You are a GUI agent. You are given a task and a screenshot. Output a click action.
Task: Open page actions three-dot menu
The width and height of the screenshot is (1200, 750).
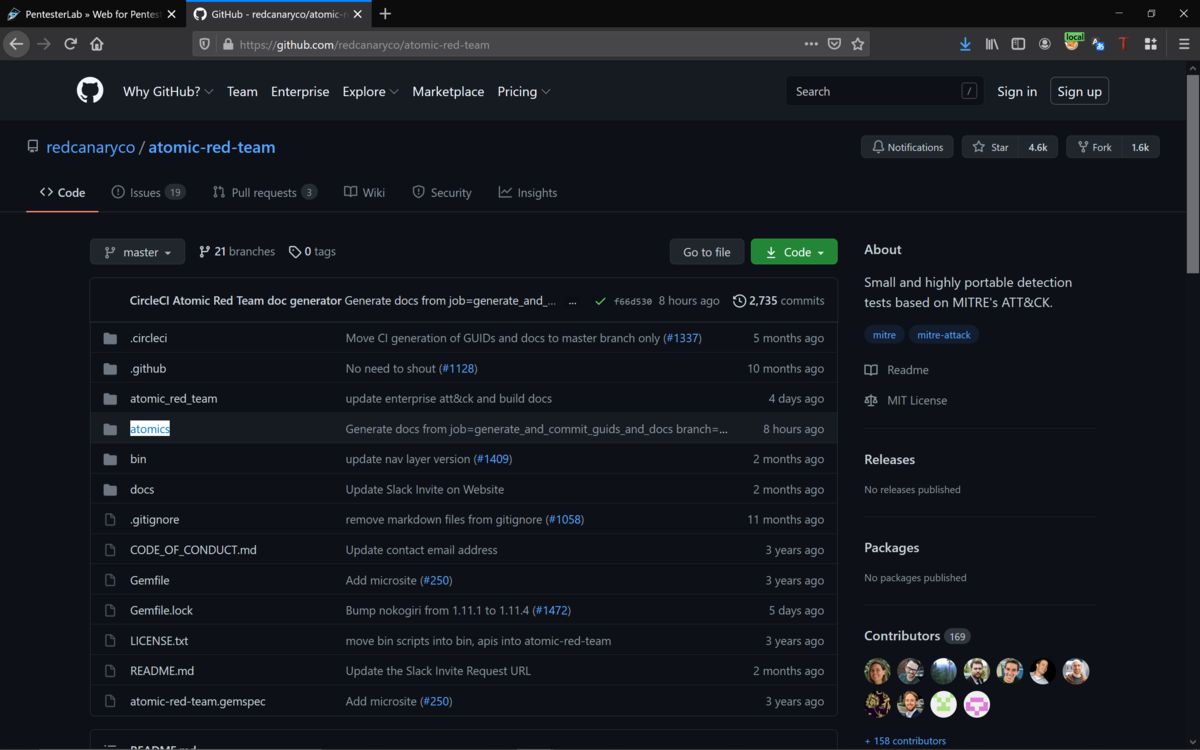click(811, 44)
